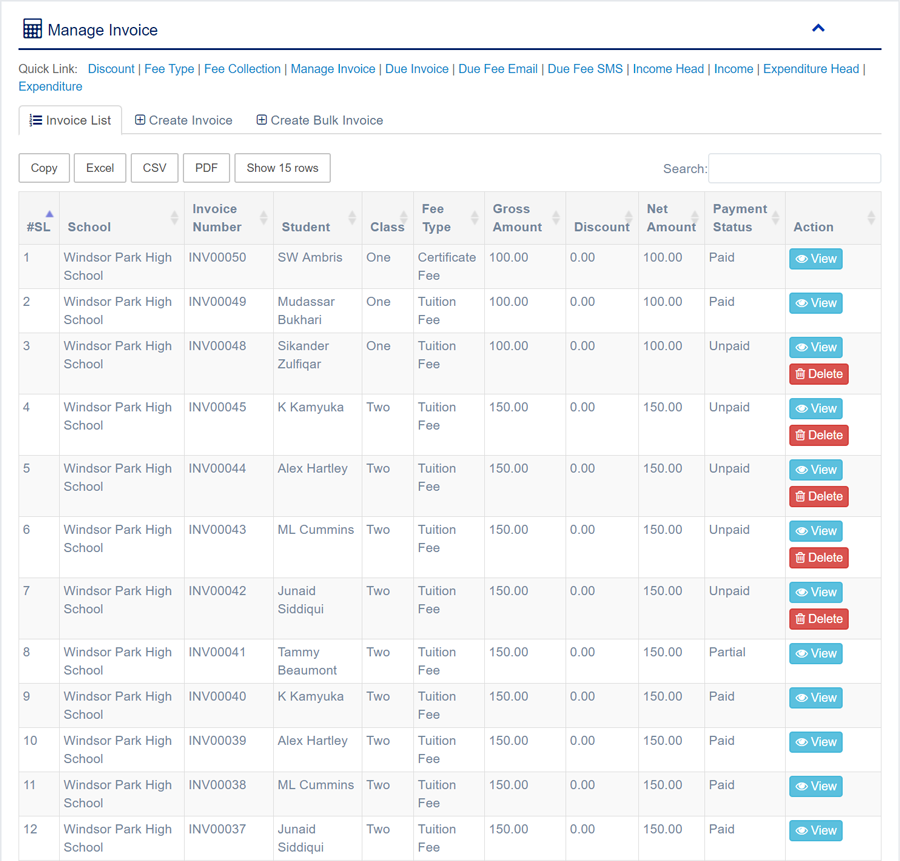
Task: Open the Manage Invoice quick link
Action: point(333,69)
